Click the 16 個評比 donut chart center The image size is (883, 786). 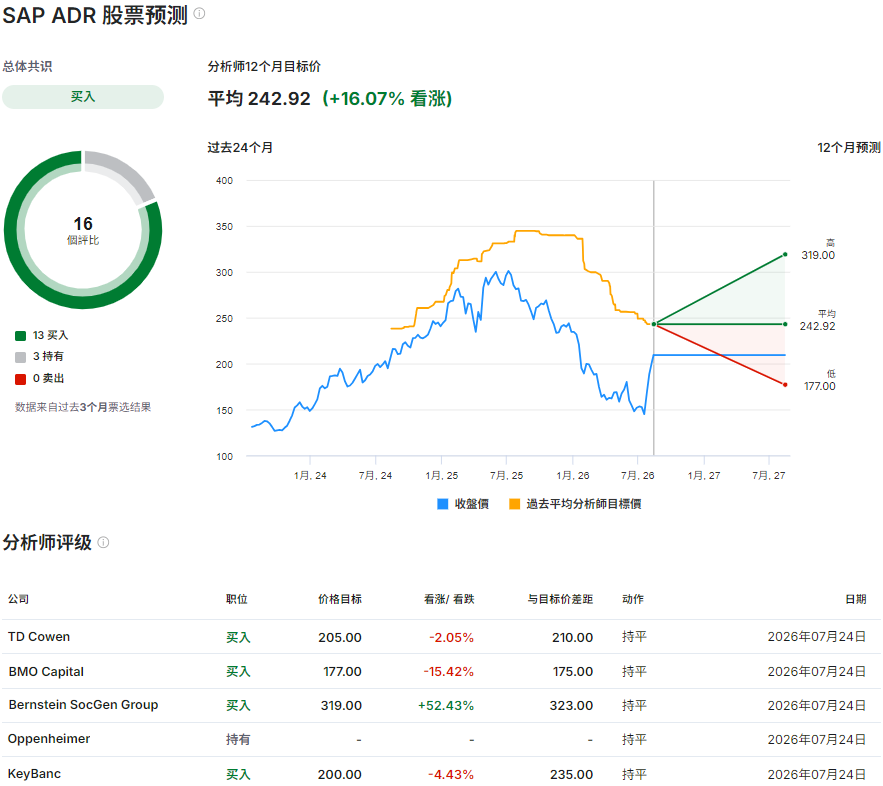point(83,230)
